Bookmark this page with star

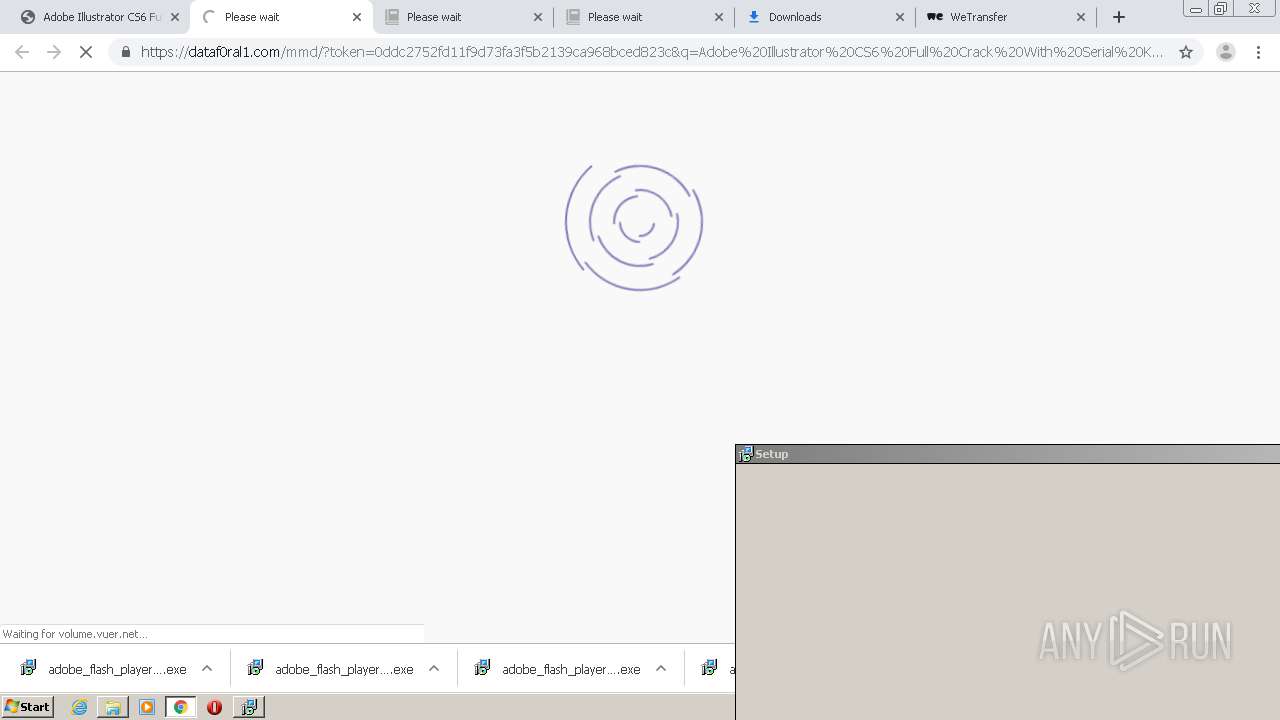point(1186,52)
